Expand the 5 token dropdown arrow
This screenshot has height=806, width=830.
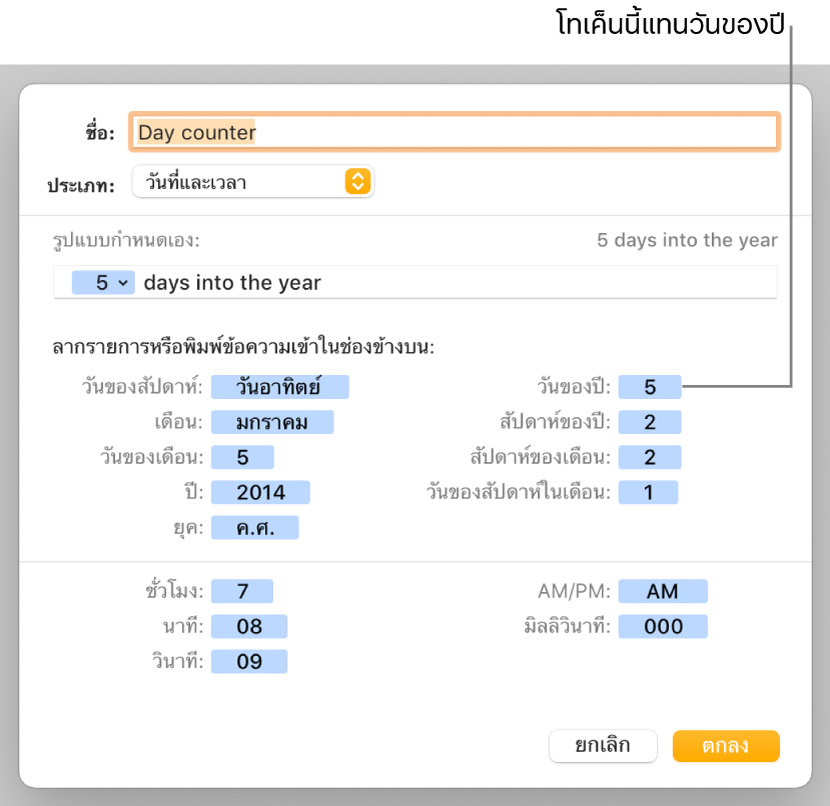point(123,283)
